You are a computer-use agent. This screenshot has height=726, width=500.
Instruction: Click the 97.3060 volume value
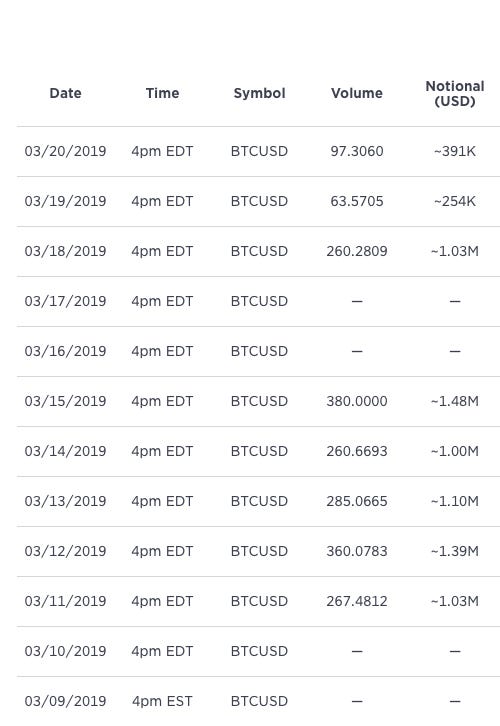pos(356,151)
